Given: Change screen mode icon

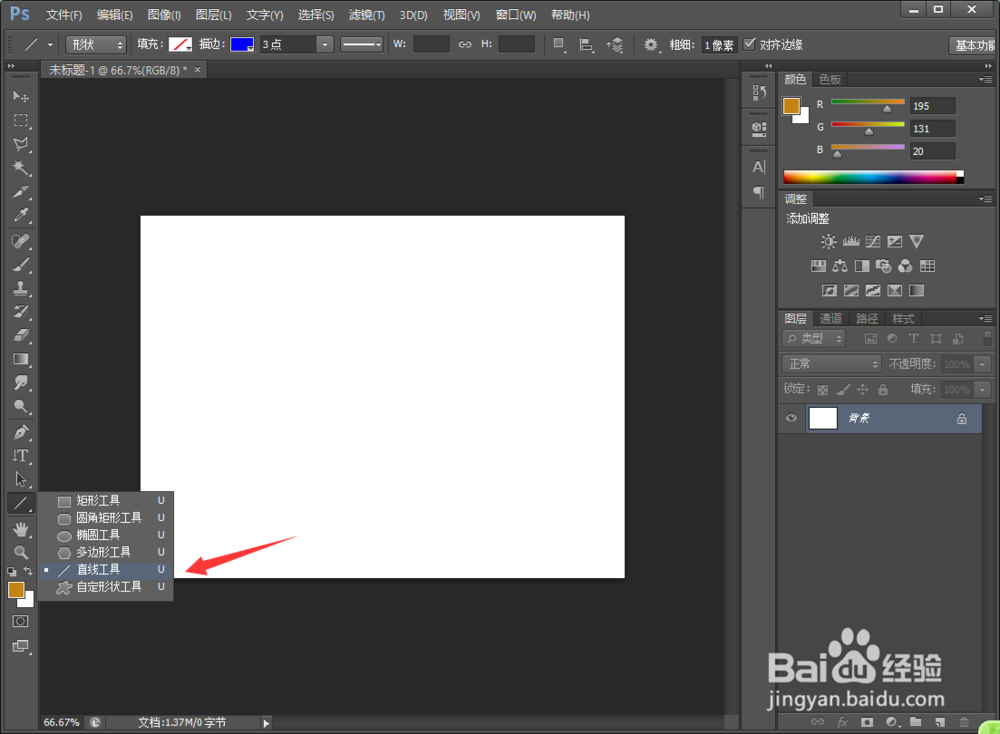Looking at the screenshot, I should click(x=20, y=646).
